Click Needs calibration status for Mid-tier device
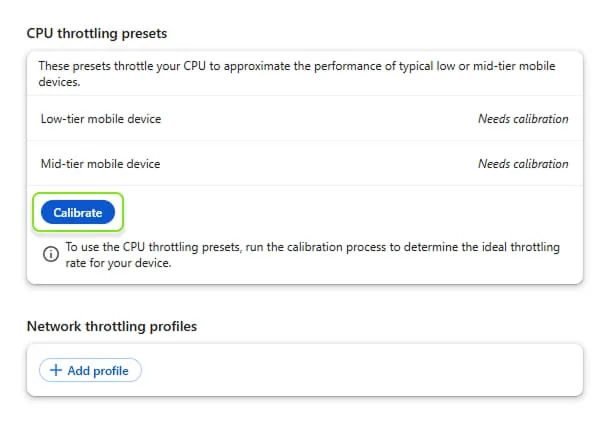Viewport: 613px width, 421px height. (x=522, y=164)
